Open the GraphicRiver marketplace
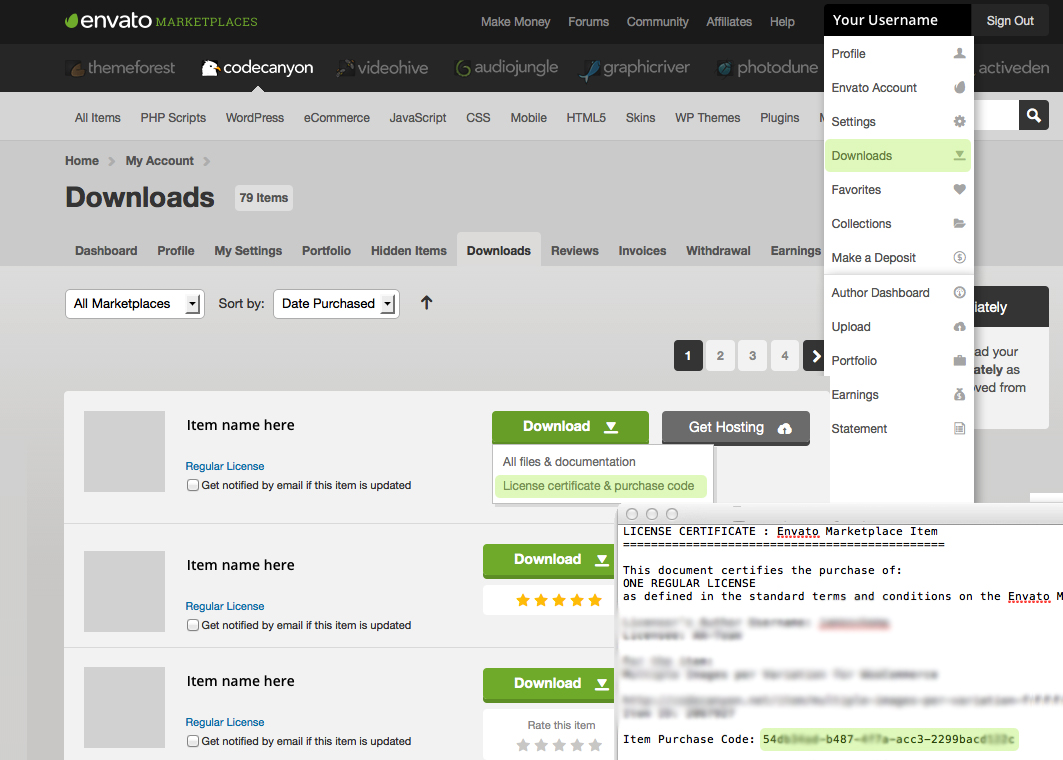The width and height of the screenshot is (1063, 760). [635, 68]
